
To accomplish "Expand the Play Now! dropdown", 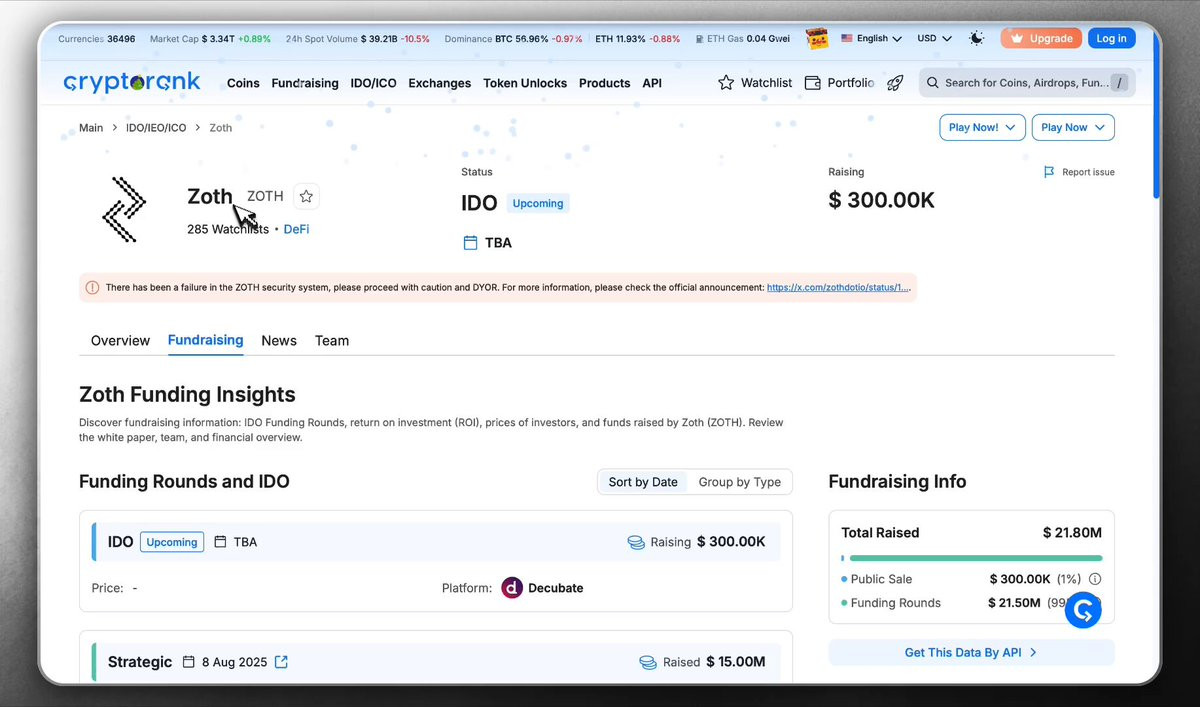I will click(982, 127).
